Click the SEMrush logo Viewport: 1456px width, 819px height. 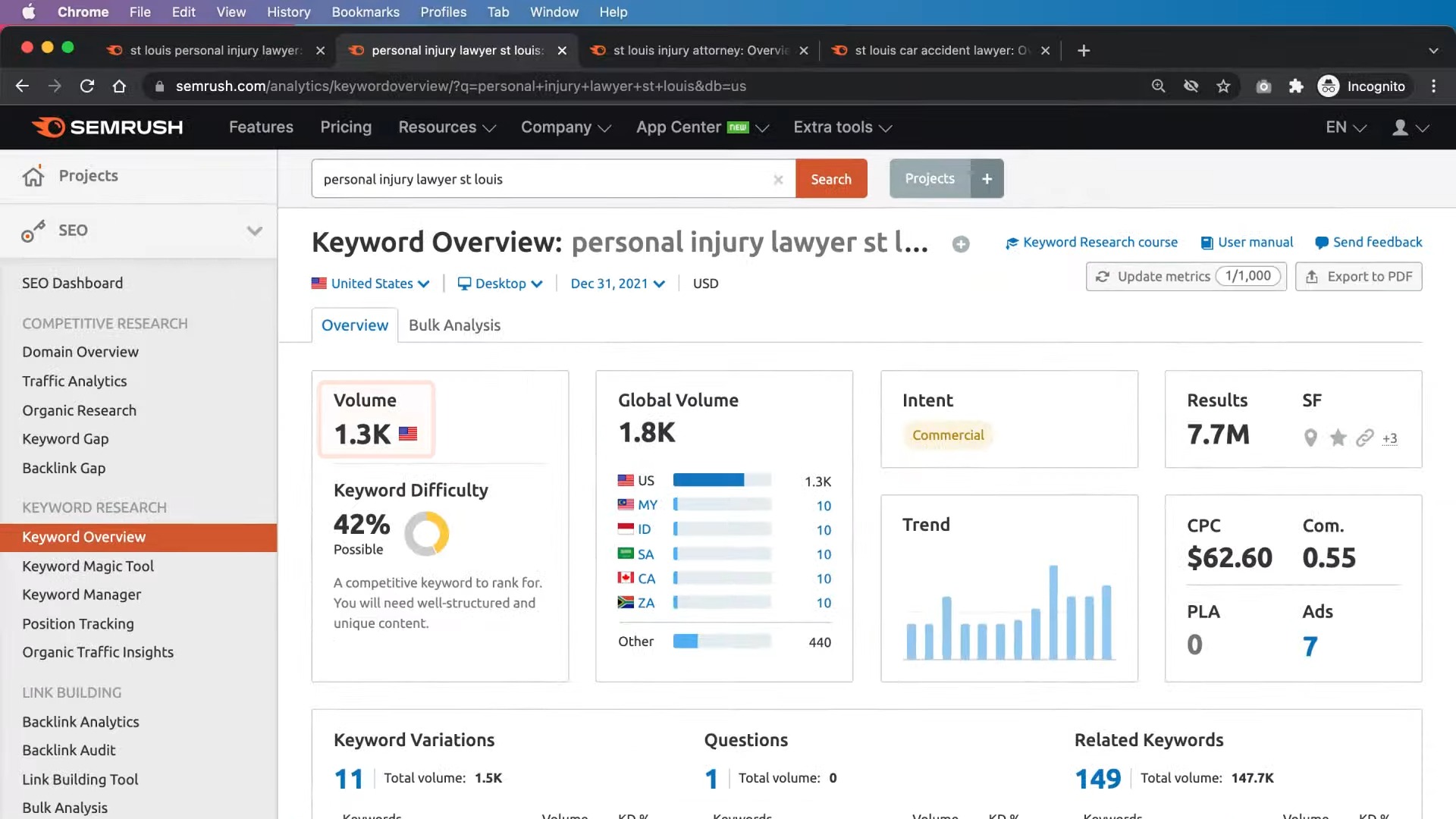pos(106,127)
